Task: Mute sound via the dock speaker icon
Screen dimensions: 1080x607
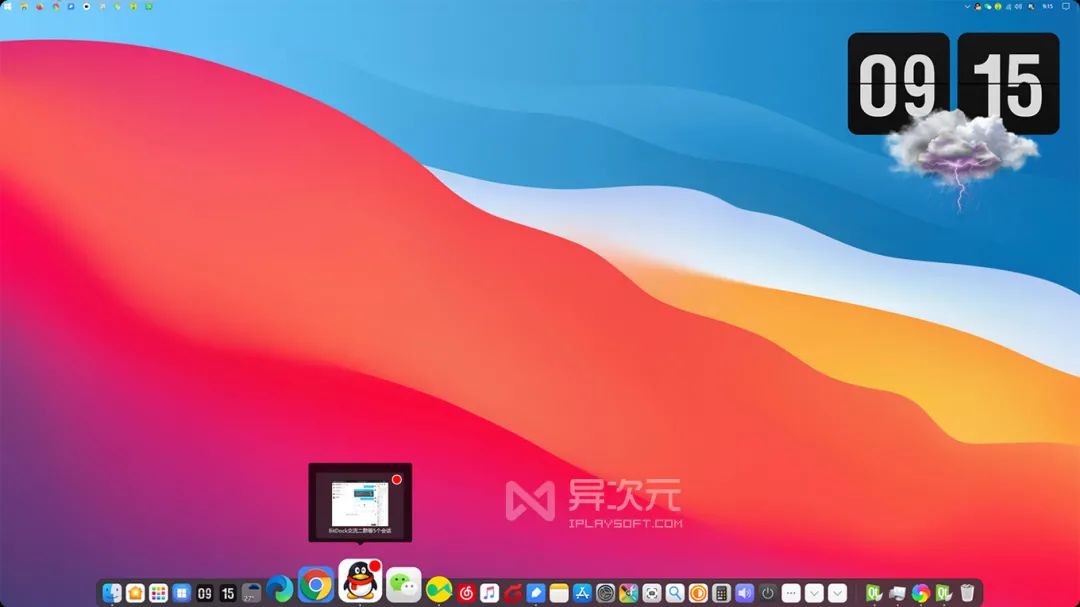Action: [743, 590]
